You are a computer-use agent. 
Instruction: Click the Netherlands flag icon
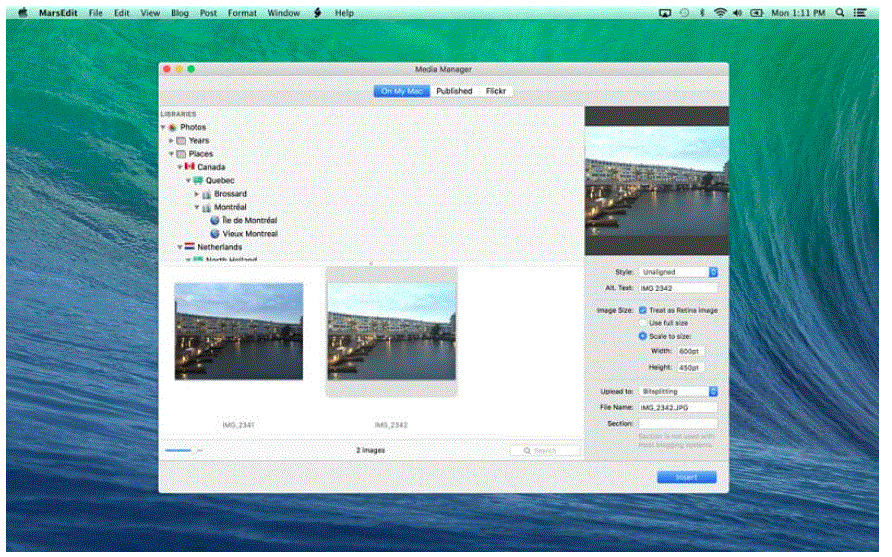[189, 247]
